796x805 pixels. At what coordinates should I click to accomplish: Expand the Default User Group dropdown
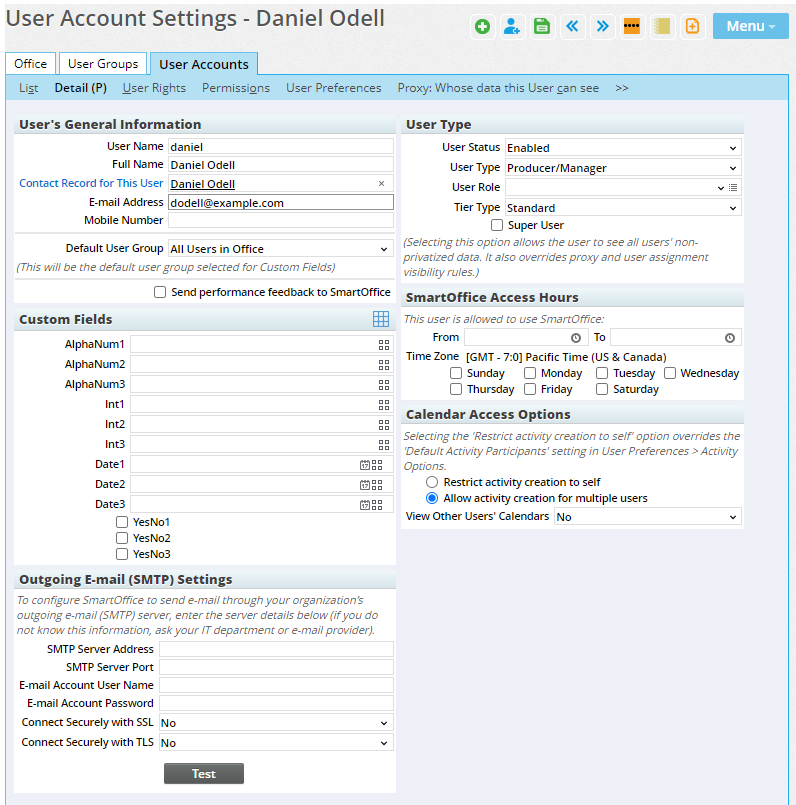(279, 249)
